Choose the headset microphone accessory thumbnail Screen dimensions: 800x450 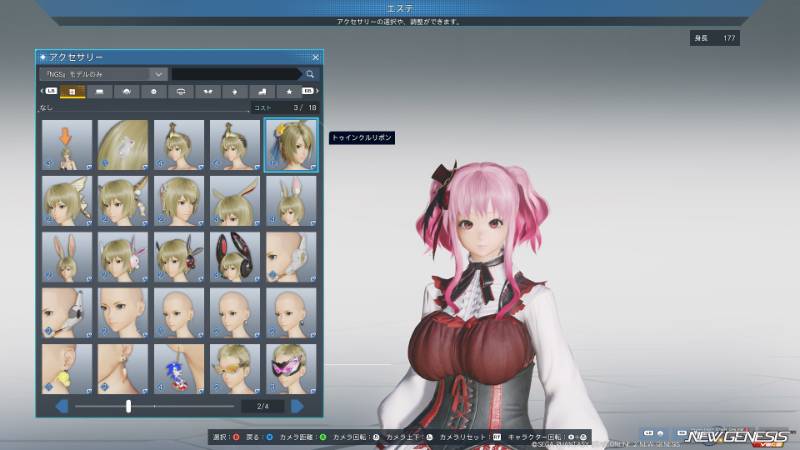tap(67, 313)
